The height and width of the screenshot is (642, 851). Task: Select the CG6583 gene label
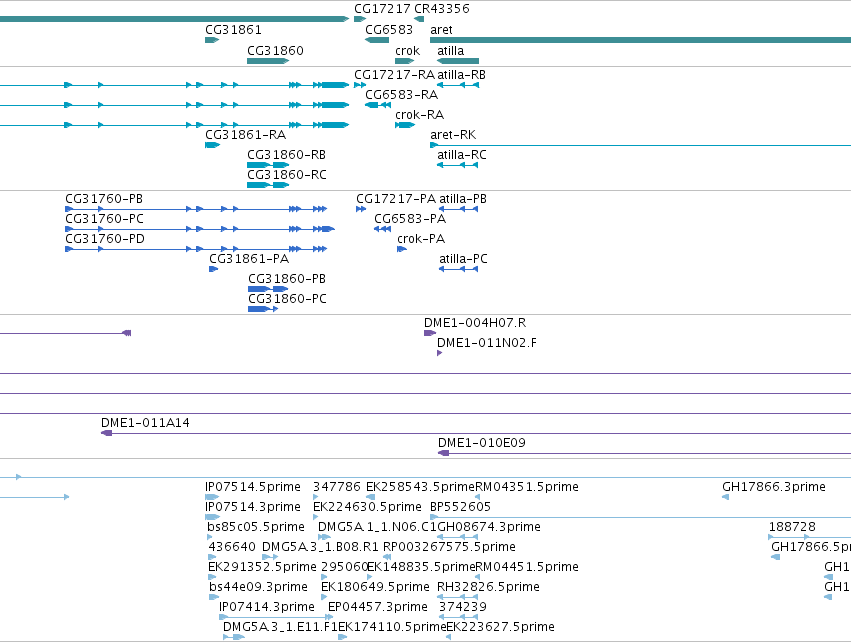389,29
